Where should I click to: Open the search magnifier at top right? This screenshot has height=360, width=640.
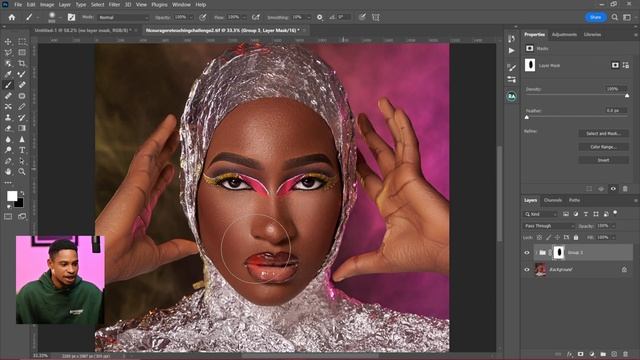(x=614, y=17)
